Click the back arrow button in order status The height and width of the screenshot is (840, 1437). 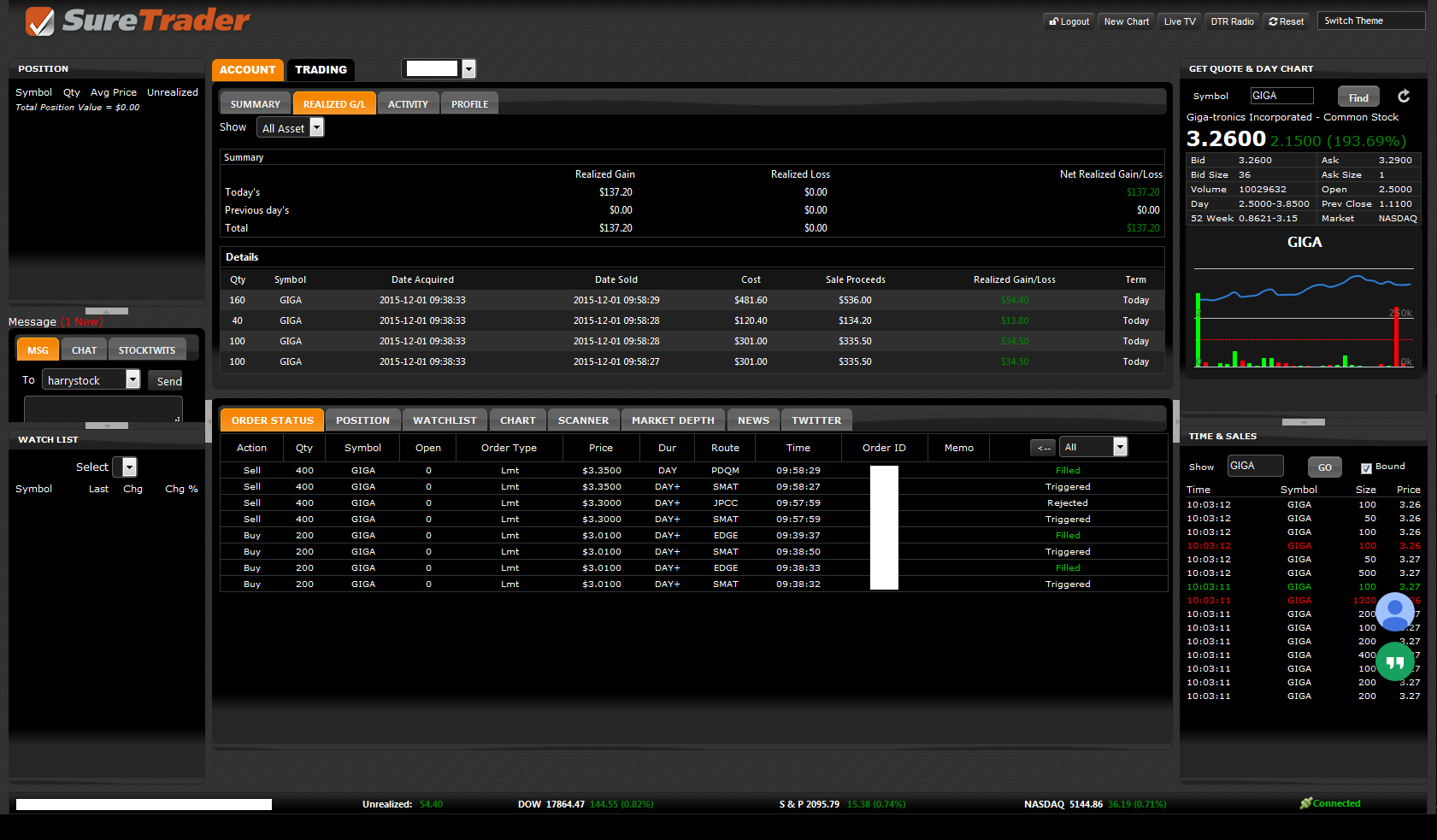[x=1043, y=448]
